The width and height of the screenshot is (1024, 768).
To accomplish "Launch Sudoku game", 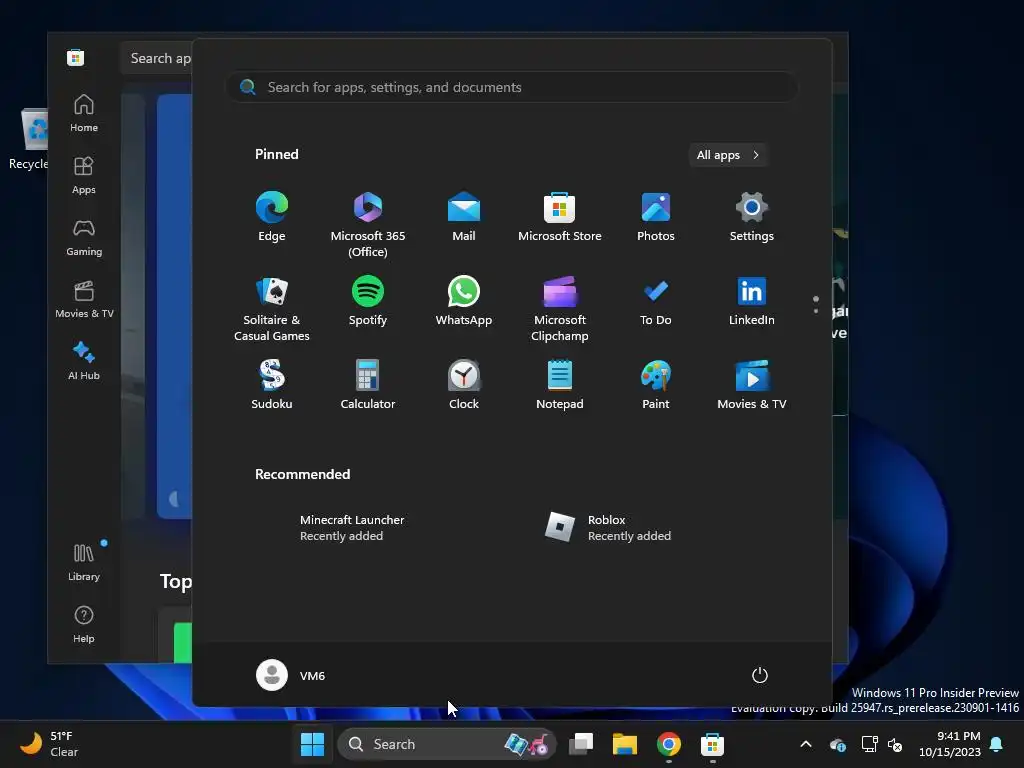I will pos(272,385).
